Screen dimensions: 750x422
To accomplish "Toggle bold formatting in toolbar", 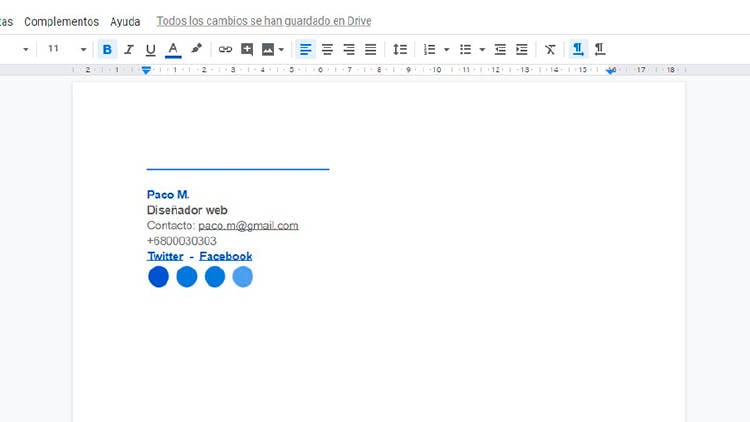I will pos(107,49).
